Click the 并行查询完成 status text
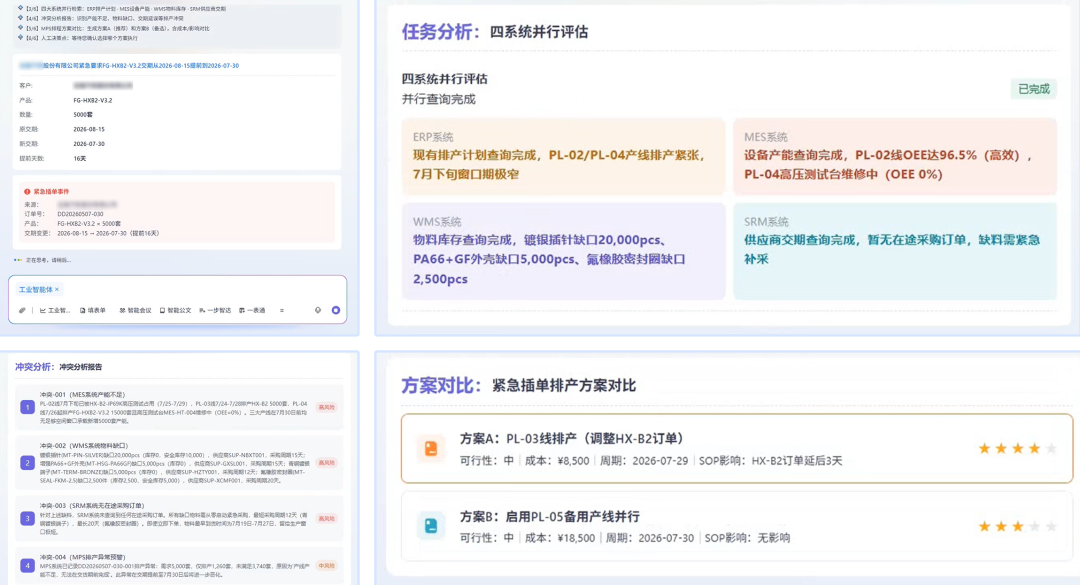This screenshot has height=585, width=1080. click(439, 99)
